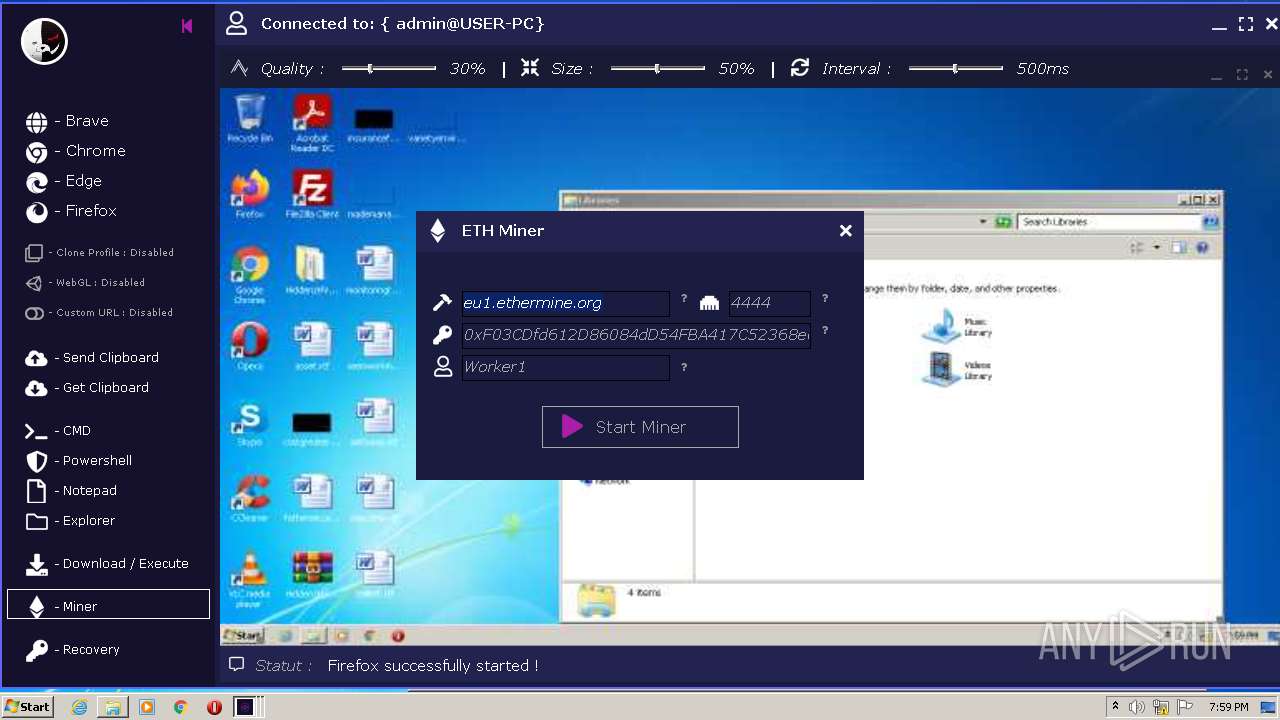
Task: Toggle the WebGL option
Action: click(x=85, y=283)
